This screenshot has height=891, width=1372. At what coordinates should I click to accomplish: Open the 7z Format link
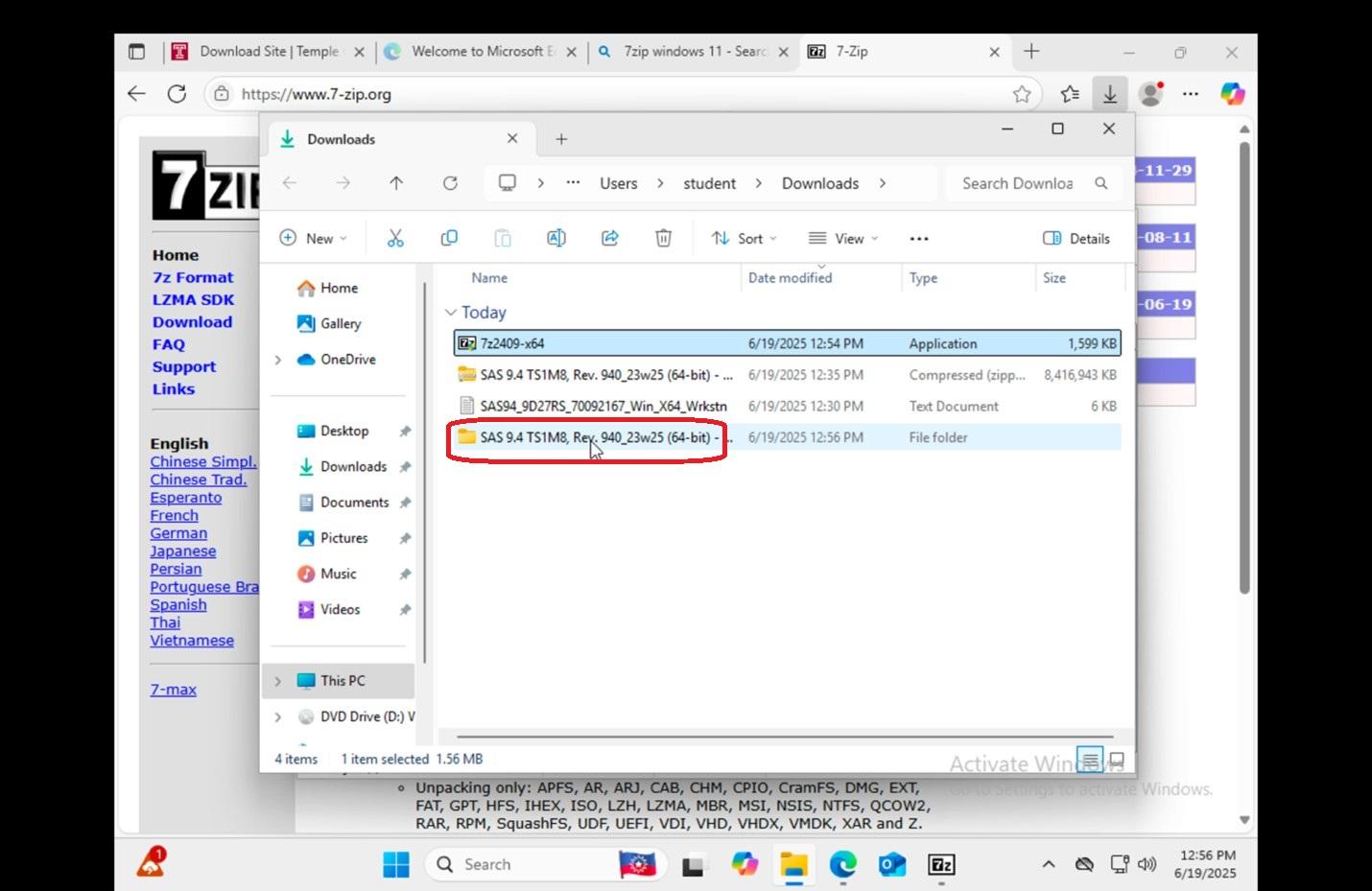click(x=193, y=277)
